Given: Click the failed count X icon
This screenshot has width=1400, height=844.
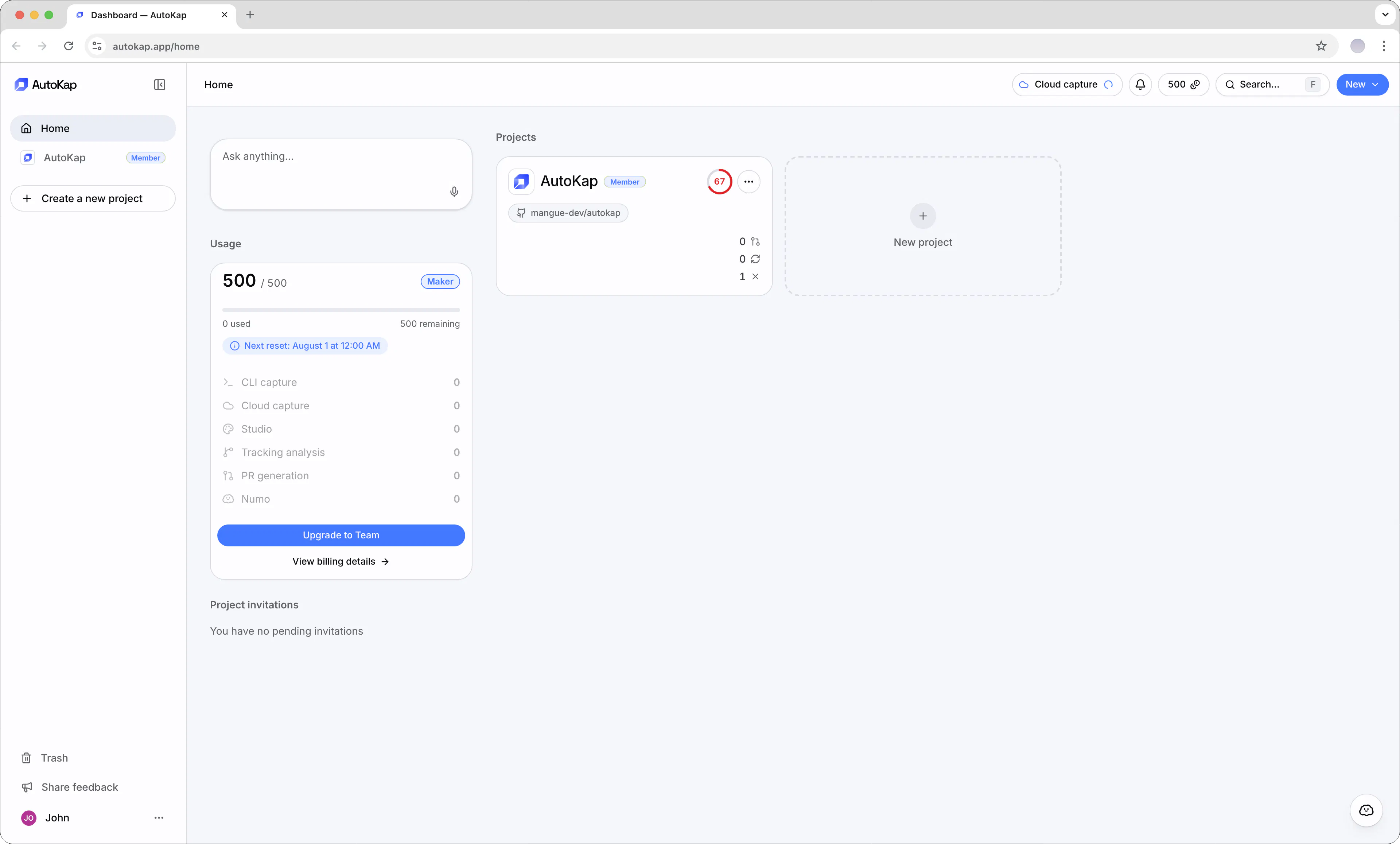Looking at the screenshot, I should tap(755, 276).
